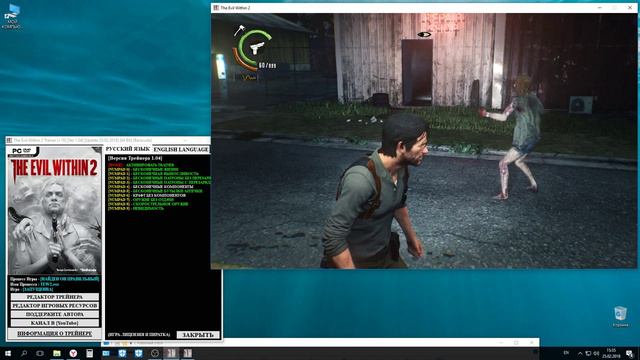640x360 pixels.
Task: Open the volume tray icon
Action: point(596,353)
